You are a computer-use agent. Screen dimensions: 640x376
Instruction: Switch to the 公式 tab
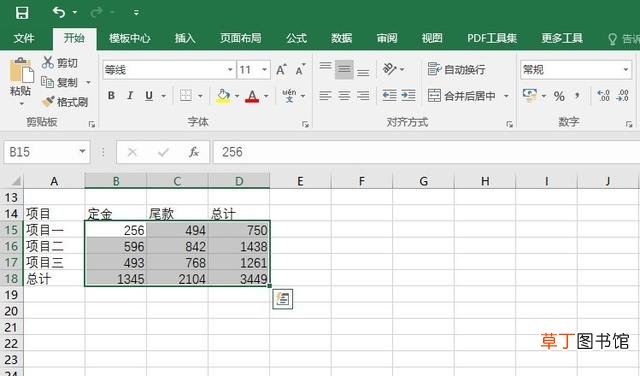(x=296, y=38)
